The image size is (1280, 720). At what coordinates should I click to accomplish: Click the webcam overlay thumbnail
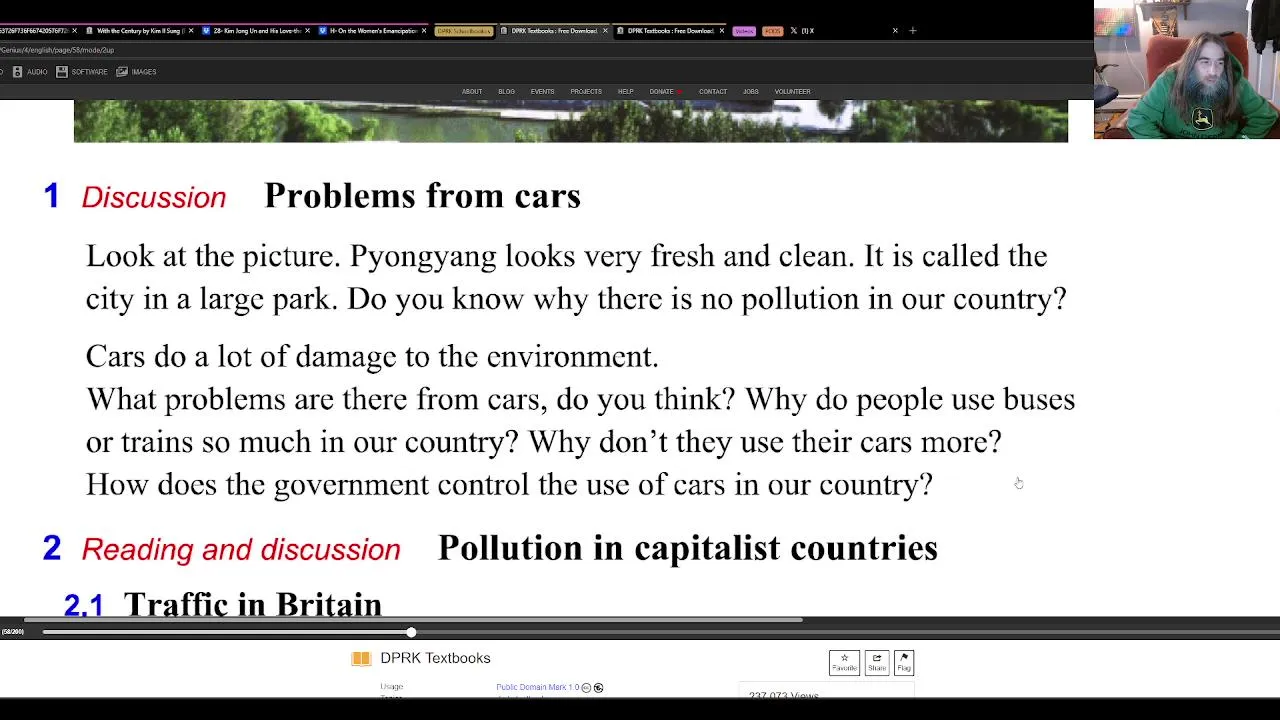[x=1187, y=69]
